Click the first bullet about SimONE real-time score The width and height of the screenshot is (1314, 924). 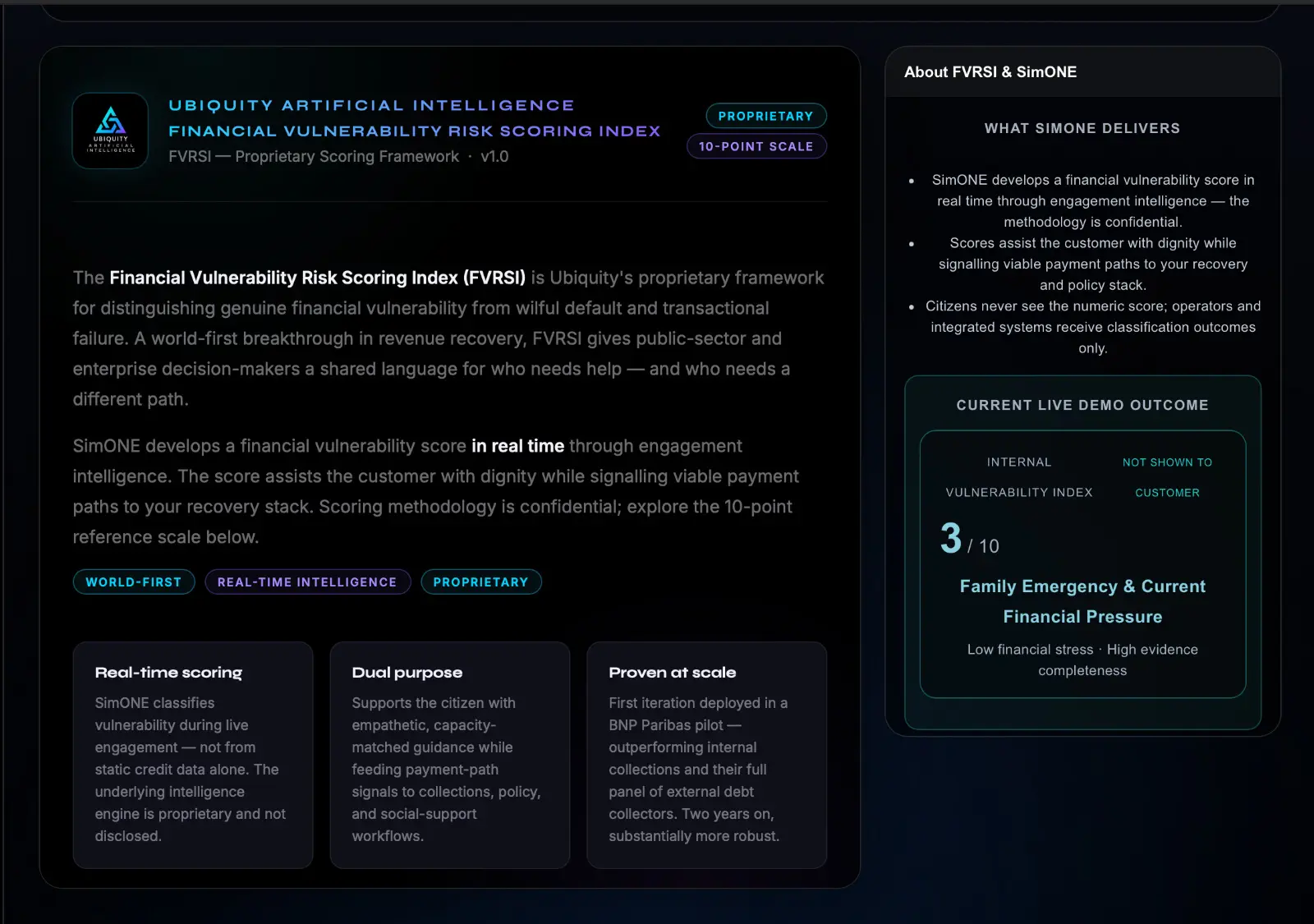(x=1092, y=200)
